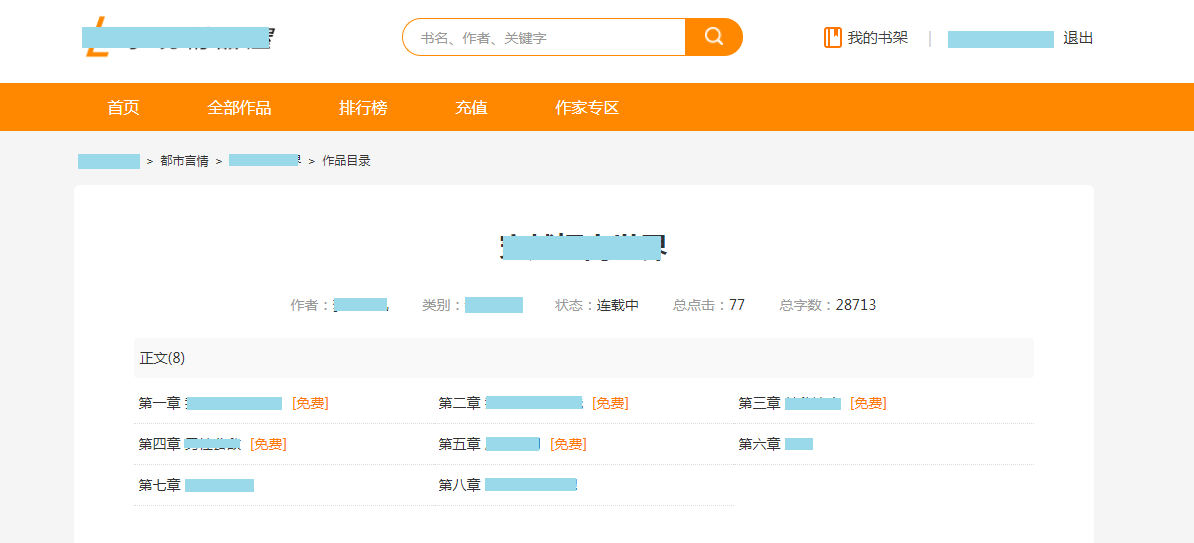
Task: Open 第一章 chapter link
Action: pyautogui.click(x=211, y=403)
